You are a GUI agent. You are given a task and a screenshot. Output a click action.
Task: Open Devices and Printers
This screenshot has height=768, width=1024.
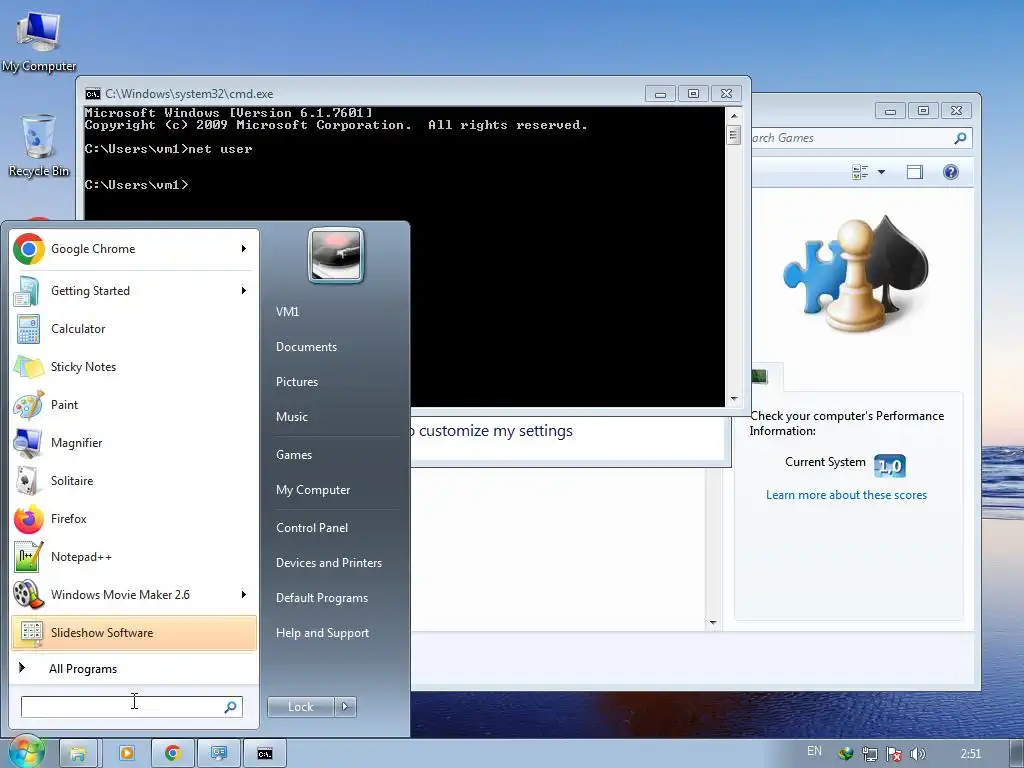(328, 563)
